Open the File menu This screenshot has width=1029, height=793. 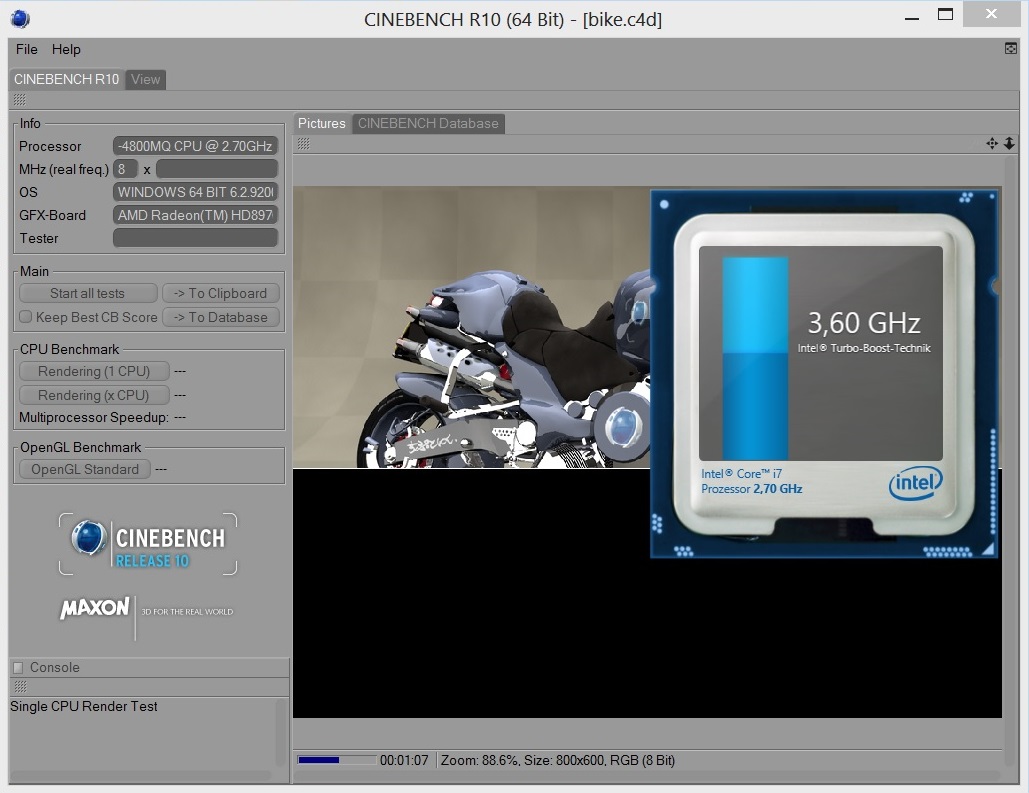click(26, 49)
